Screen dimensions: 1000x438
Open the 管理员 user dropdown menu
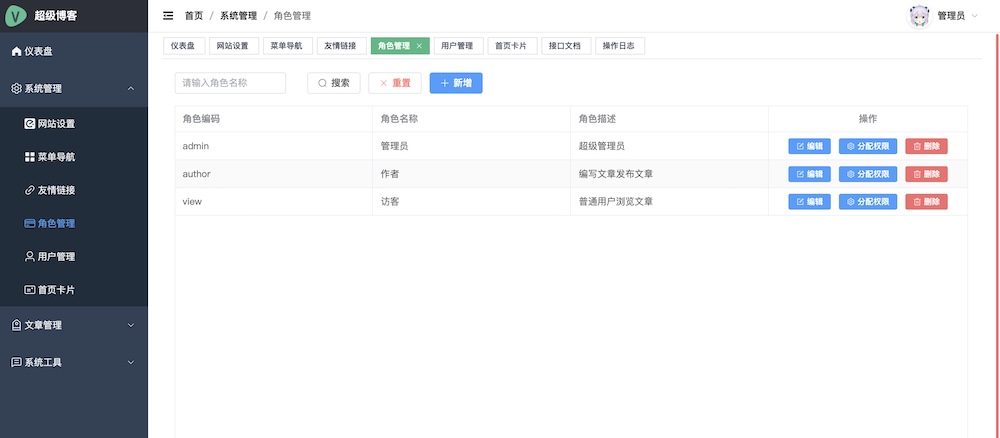[x=960, y=16]
